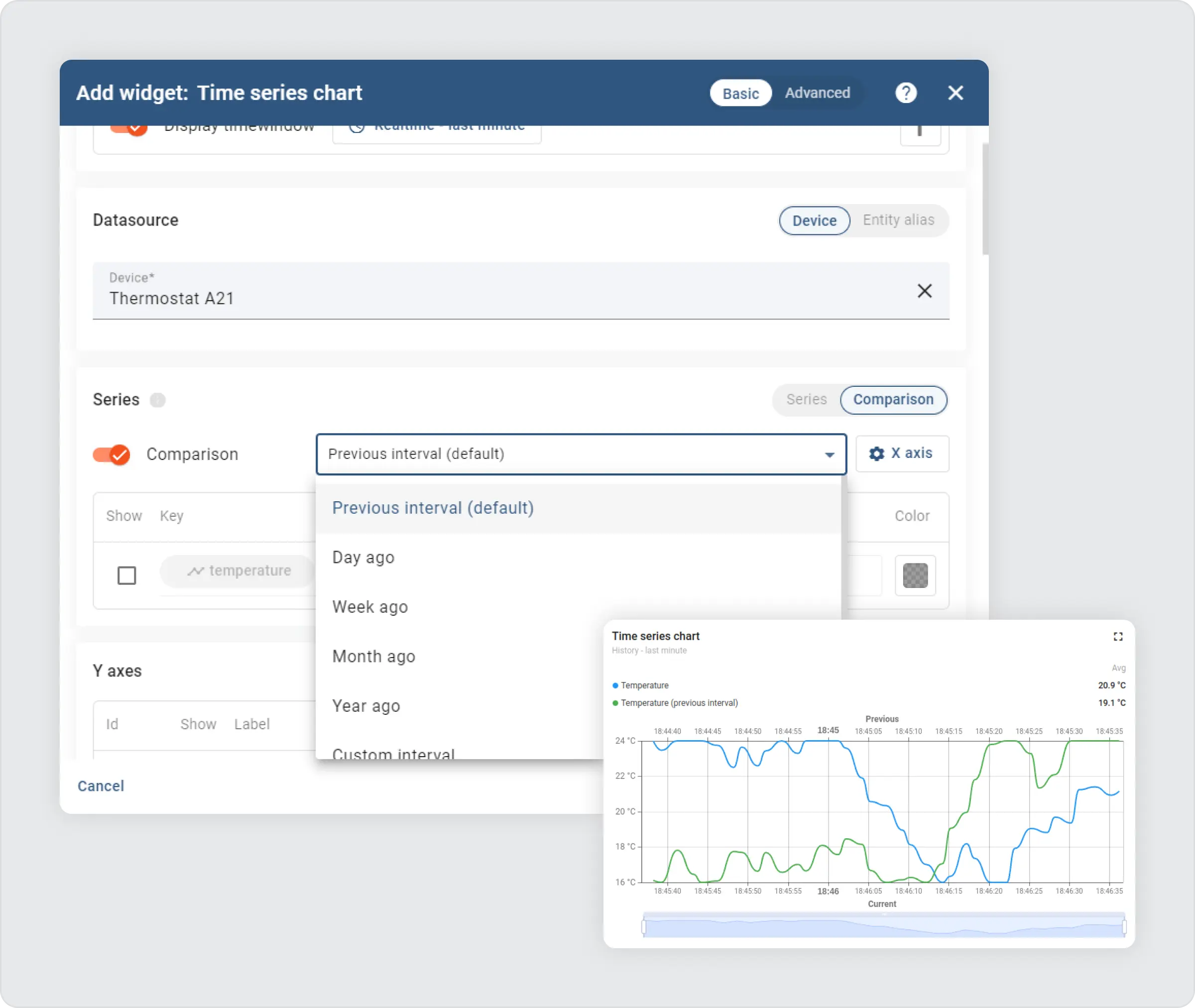Check the Show checkbox for the temperature series
Viewport: 1195px width, 1008px height.
click(x=126, y=575)
